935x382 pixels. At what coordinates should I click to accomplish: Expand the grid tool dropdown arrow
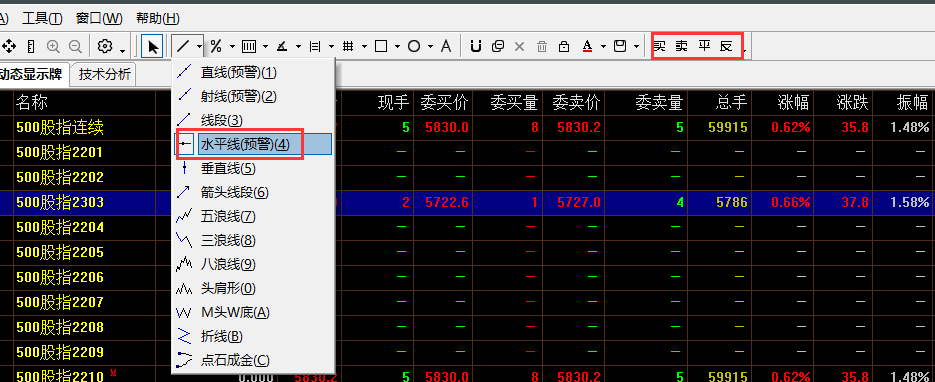(364, 46)
